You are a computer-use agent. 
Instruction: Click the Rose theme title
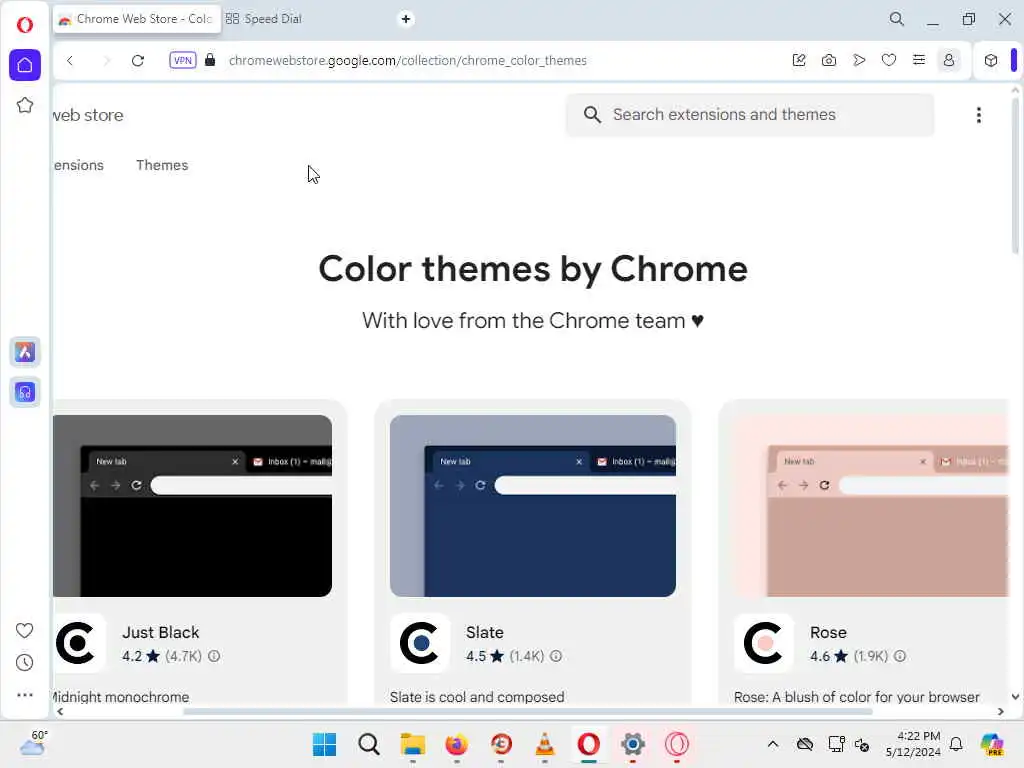pyautogui.click(x=828, y=632)
